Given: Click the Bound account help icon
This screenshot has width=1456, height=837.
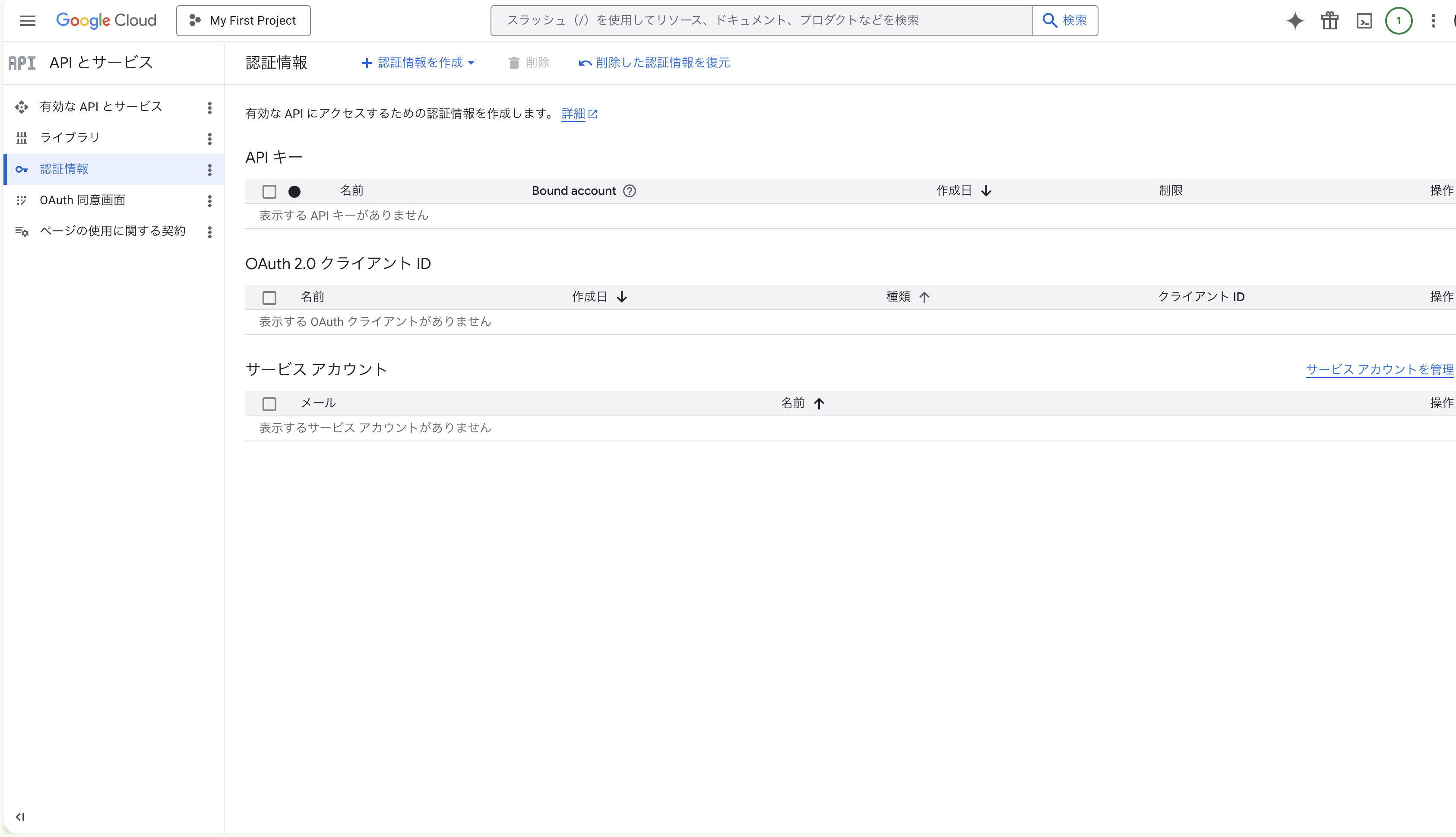Looking at the screenshot, I should pyautogui.click(x=630, y=191).
